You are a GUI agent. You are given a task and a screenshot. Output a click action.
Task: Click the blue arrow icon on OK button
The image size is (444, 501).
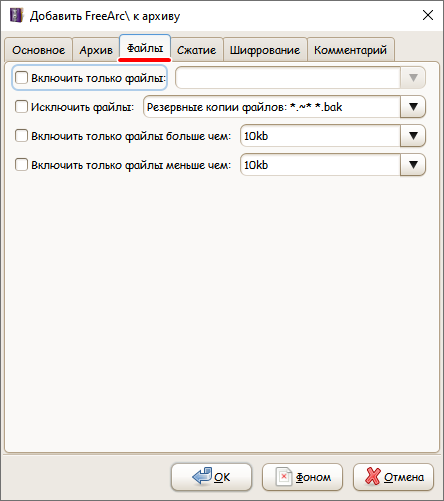tap(202, 476)
